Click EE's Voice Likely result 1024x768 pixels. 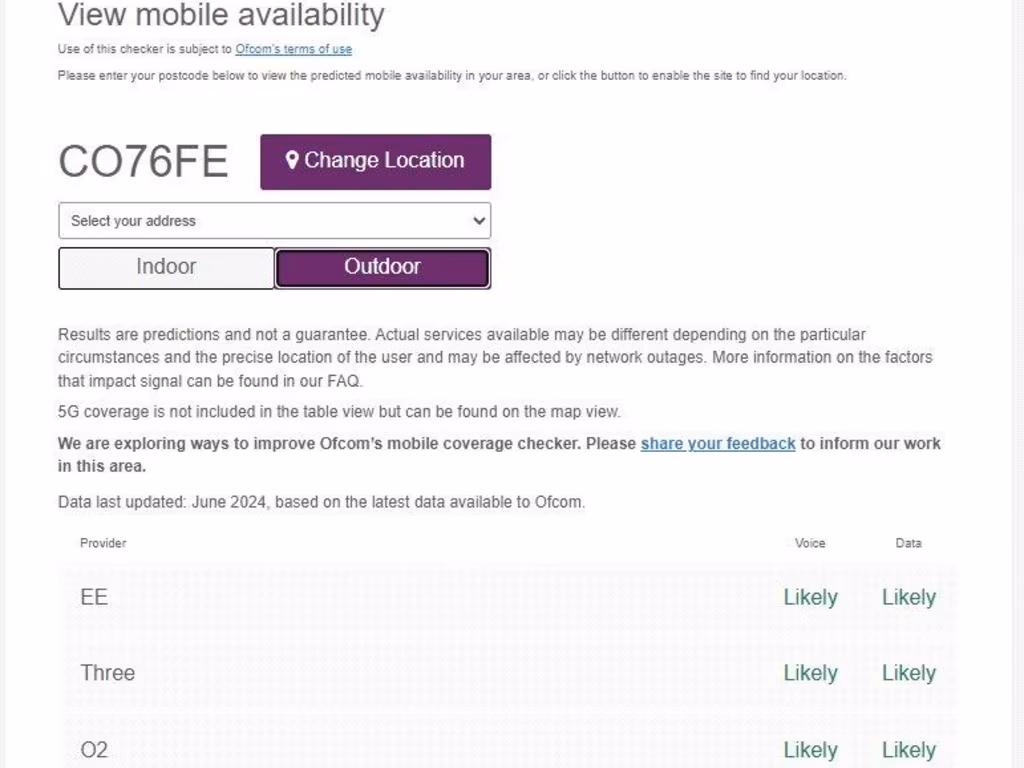810,597
